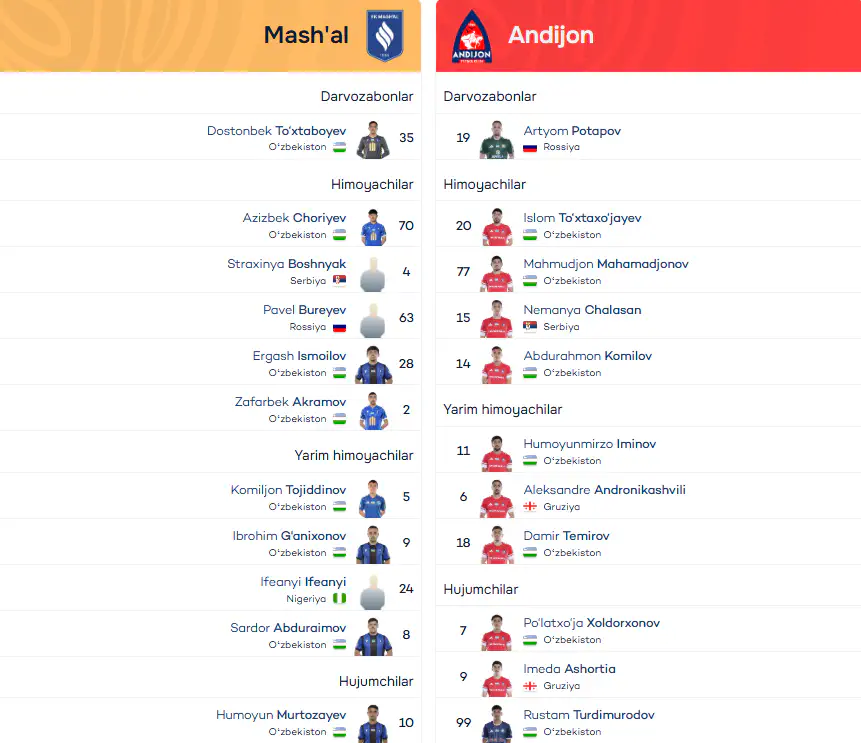This screenshot has width=861, height=743.
Task: Click the placeholder avatar for Pavel Bureyev
Action: coord(373,320)
